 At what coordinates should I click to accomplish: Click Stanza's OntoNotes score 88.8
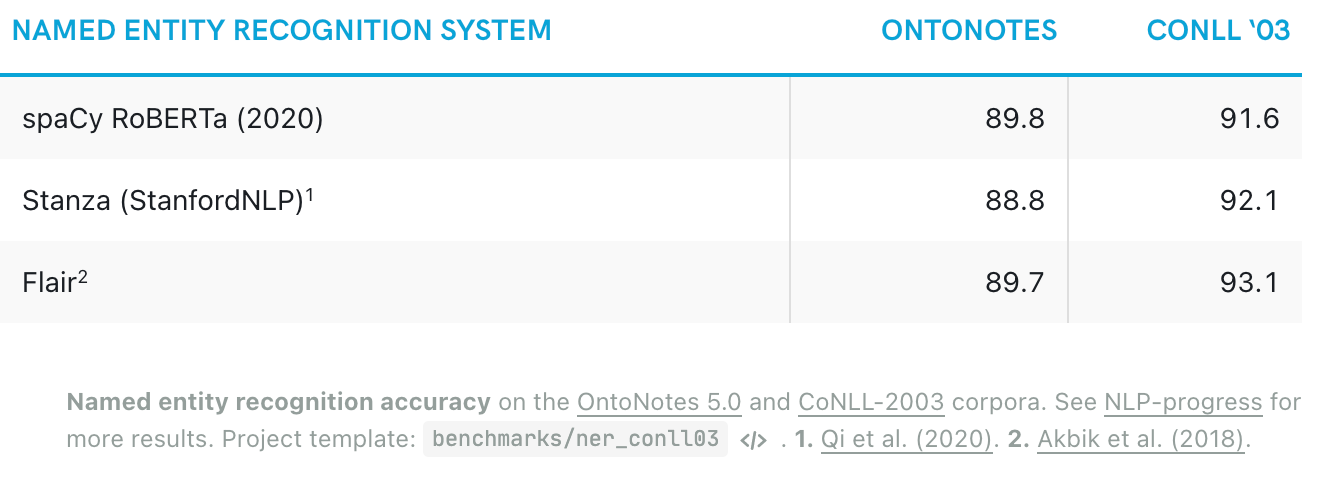tap(1013, 201)
